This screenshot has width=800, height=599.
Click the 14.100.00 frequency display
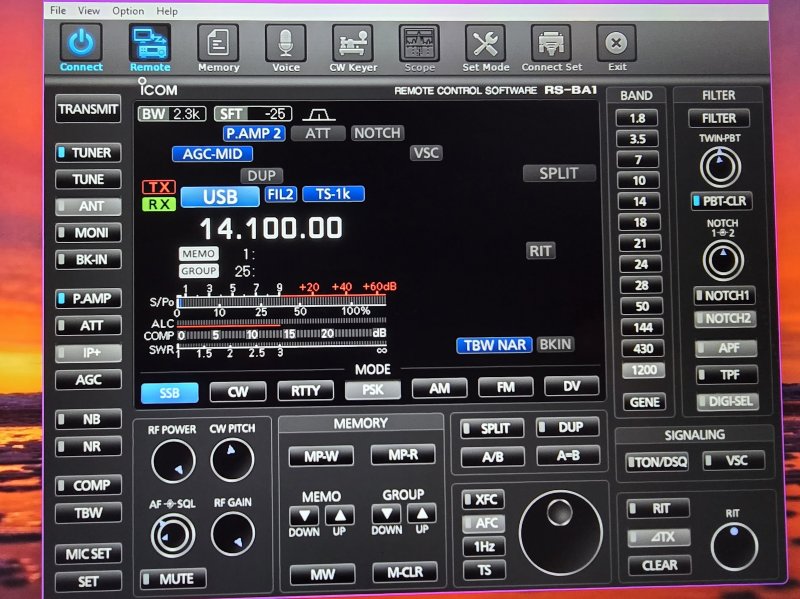click(x=271, y=228)
